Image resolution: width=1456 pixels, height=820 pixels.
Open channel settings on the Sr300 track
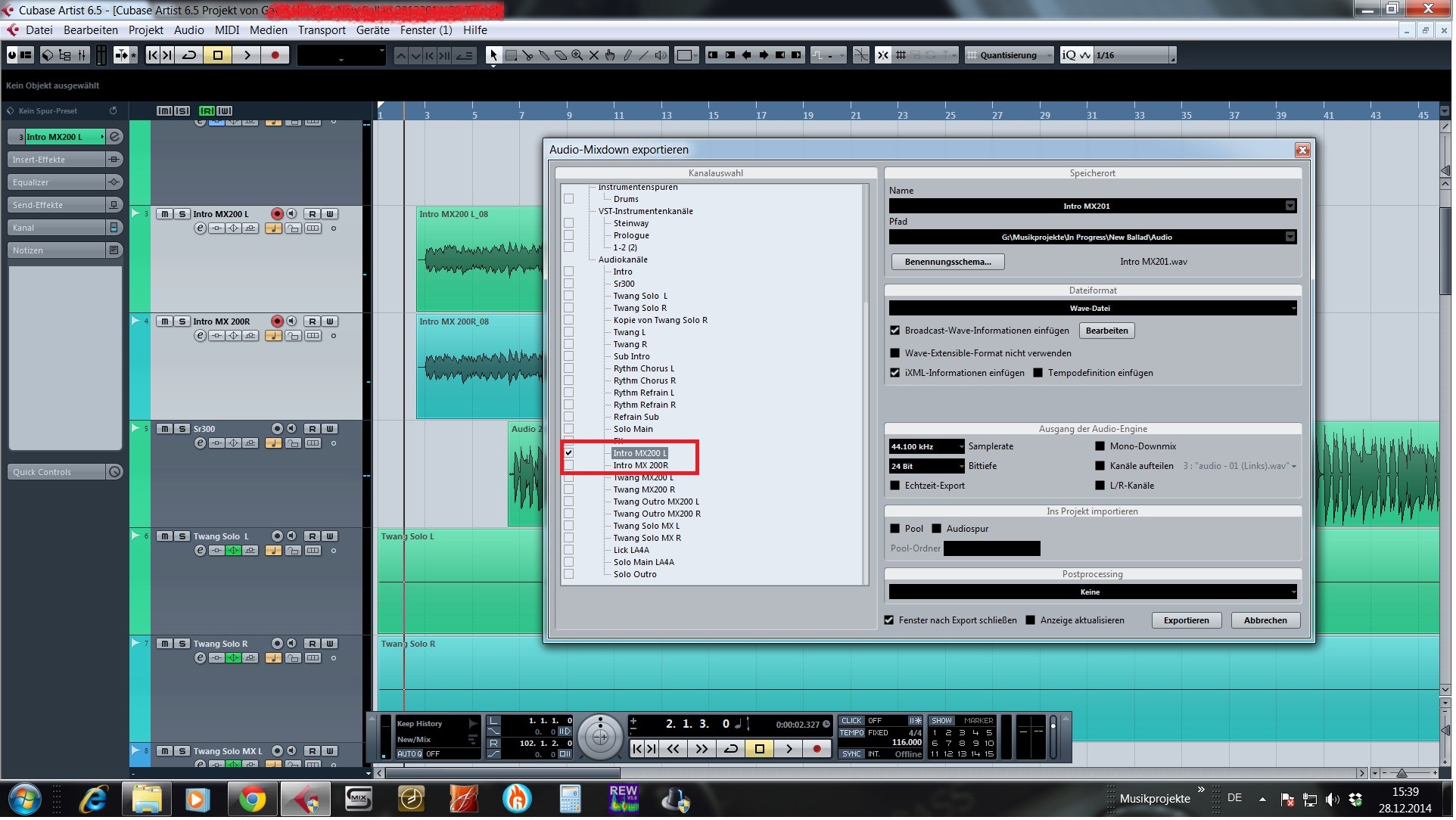click(201, 445)
